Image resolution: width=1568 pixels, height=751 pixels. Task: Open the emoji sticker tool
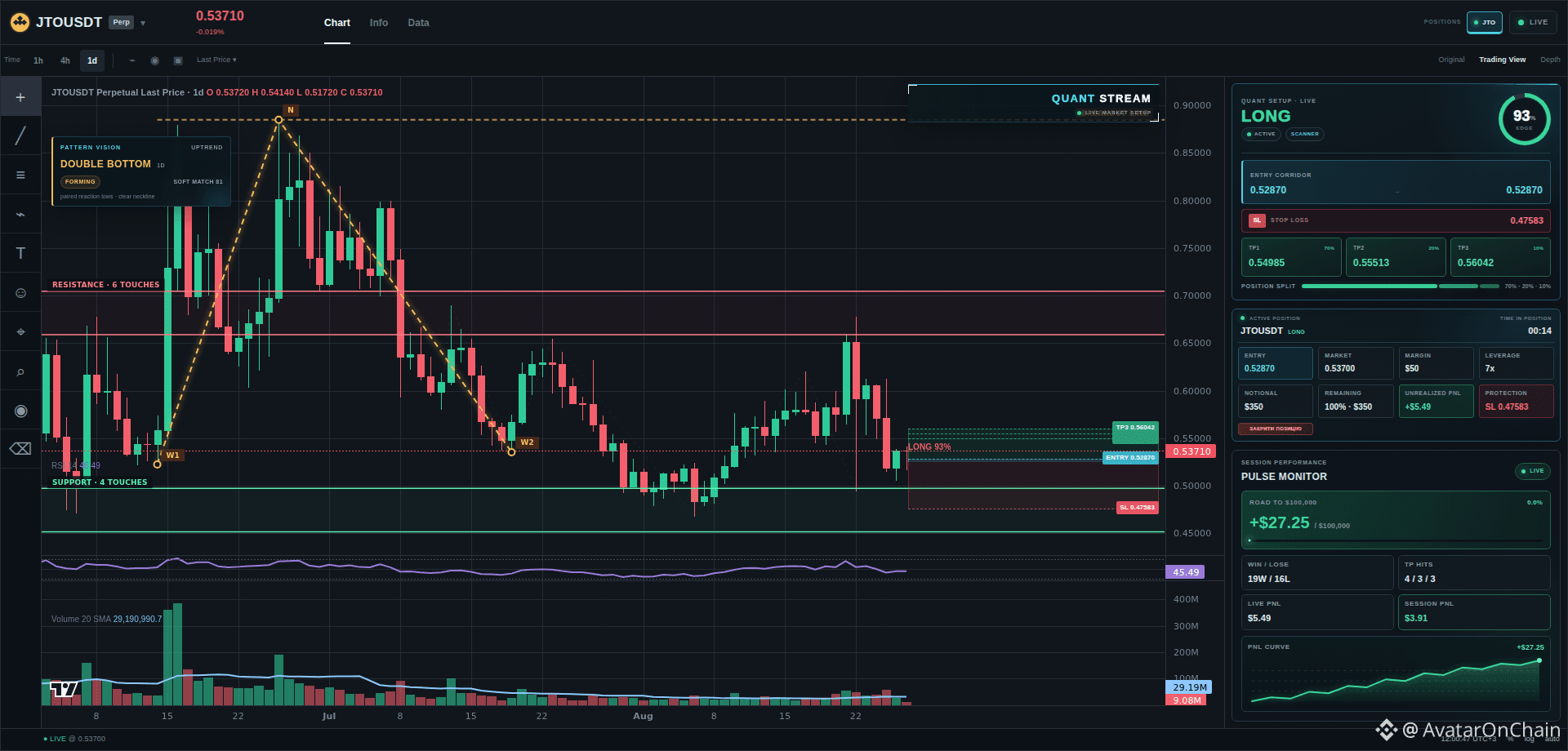[20, 292]
